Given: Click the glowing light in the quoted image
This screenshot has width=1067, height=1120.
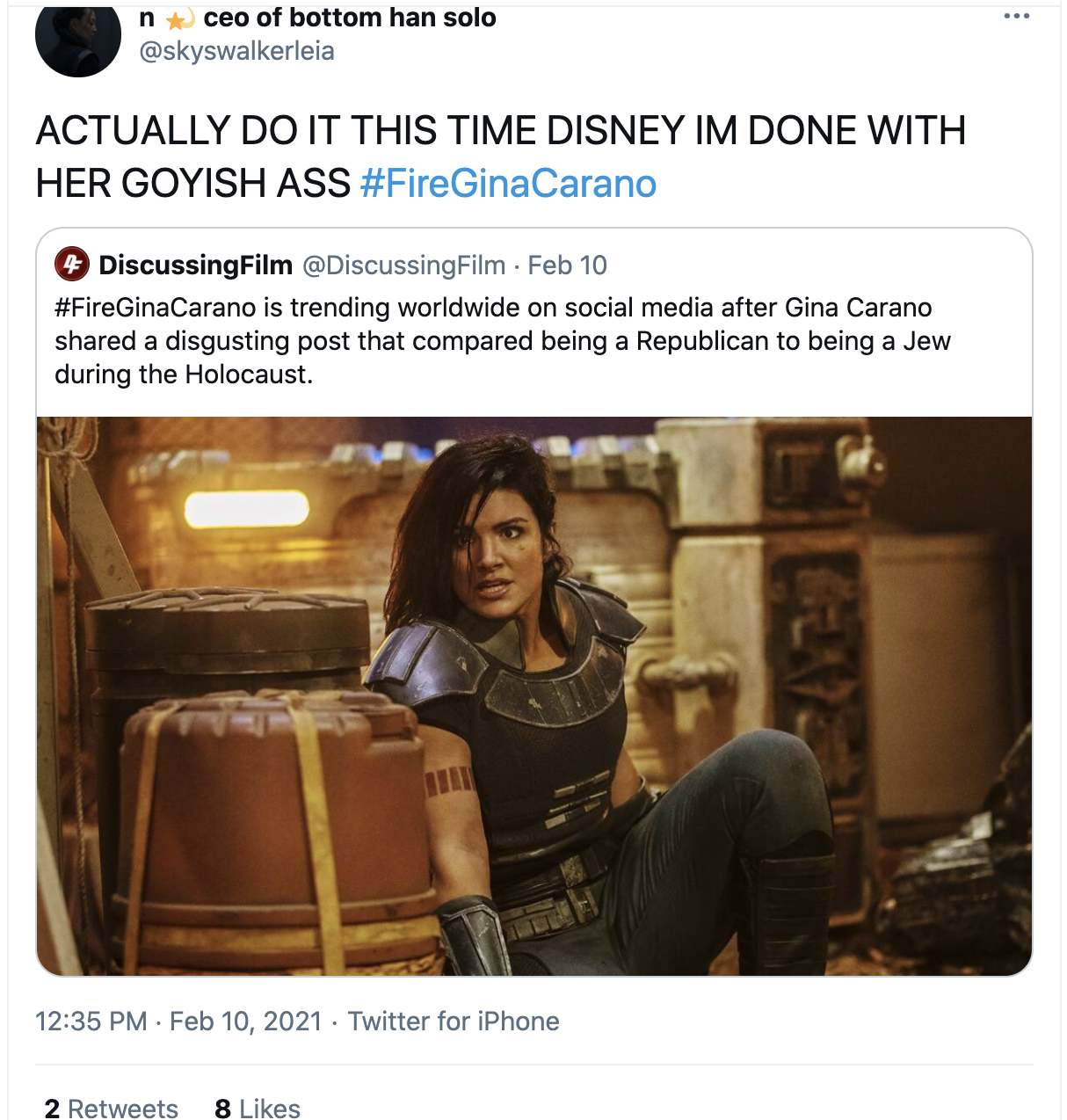Looking at the screenshot, I should pos(247,509).
